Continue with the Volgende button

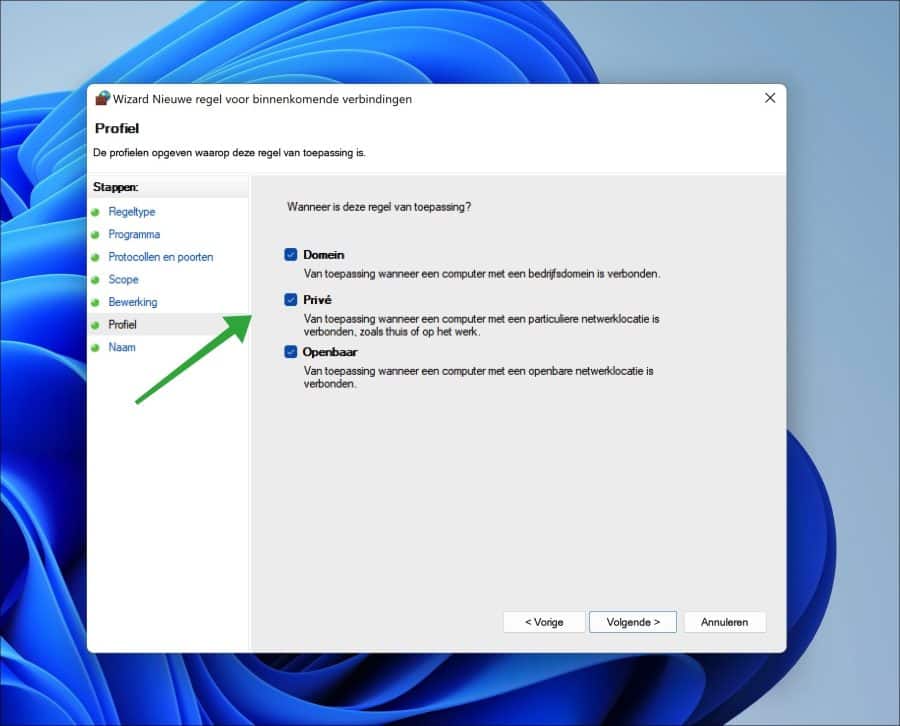633,622
